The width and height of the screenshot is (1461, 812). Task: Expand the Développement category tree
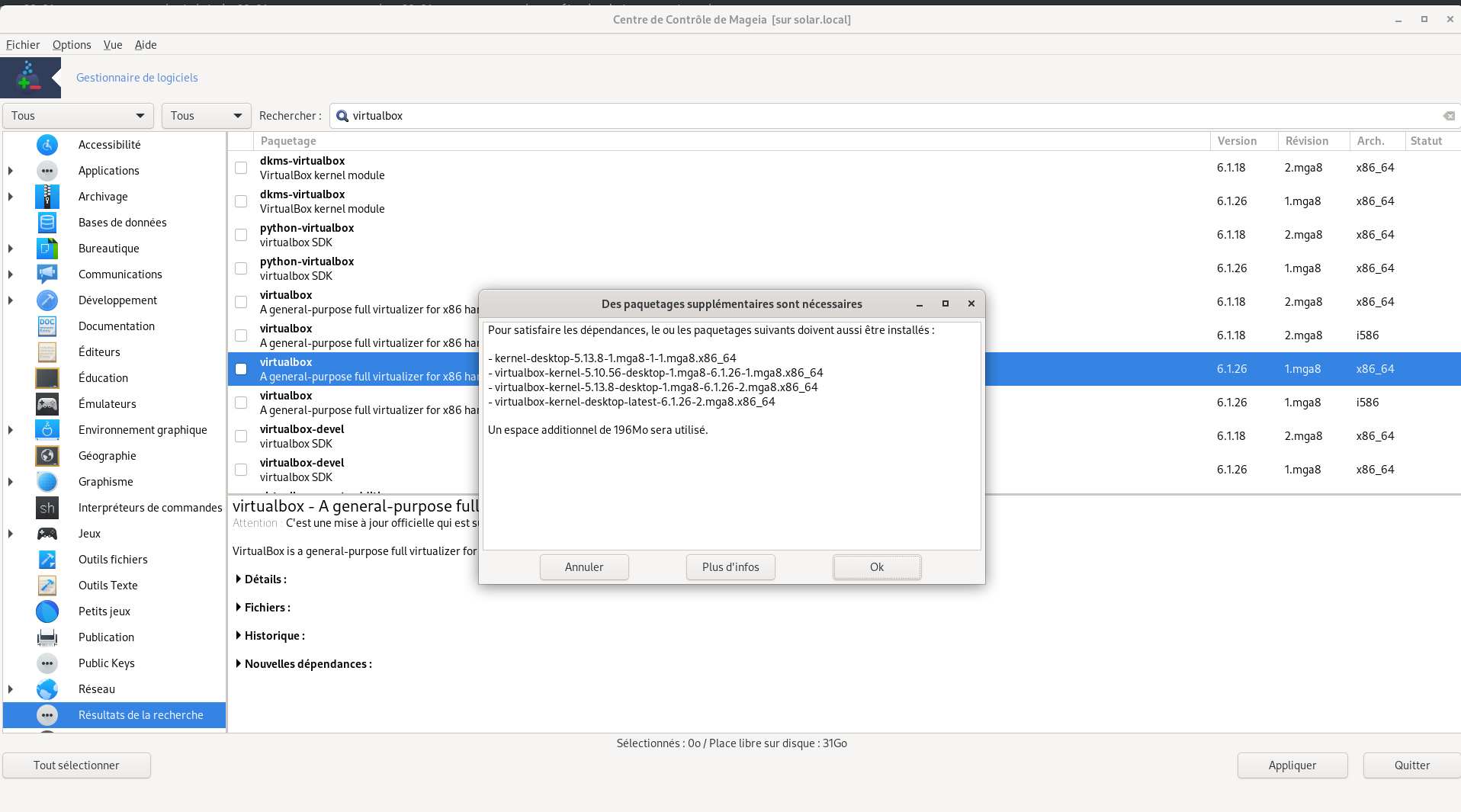coord(11,300)
